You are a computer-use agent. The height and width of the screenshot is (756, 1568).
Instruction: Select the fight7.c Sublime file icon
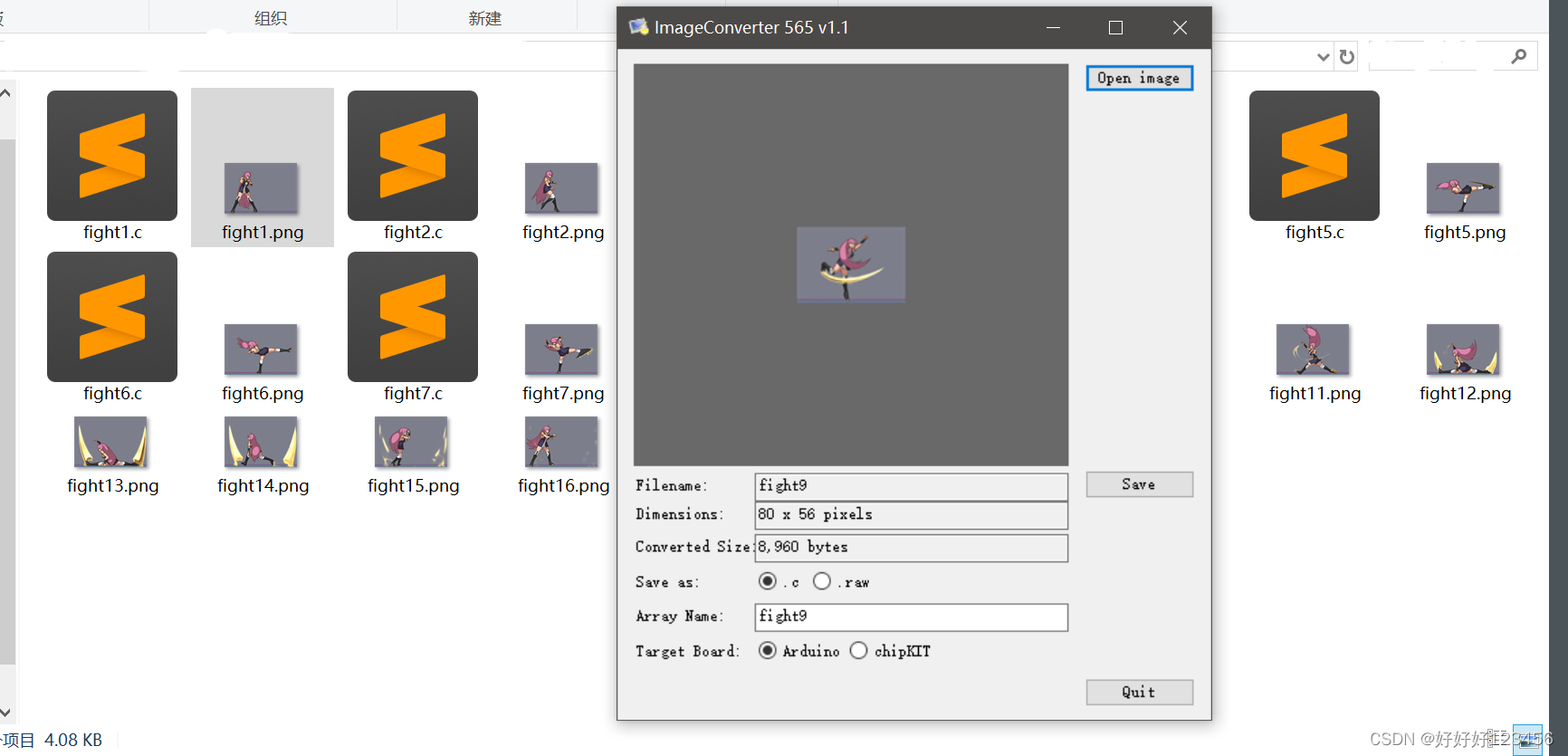pyautogui.click(x=413, y=317)
